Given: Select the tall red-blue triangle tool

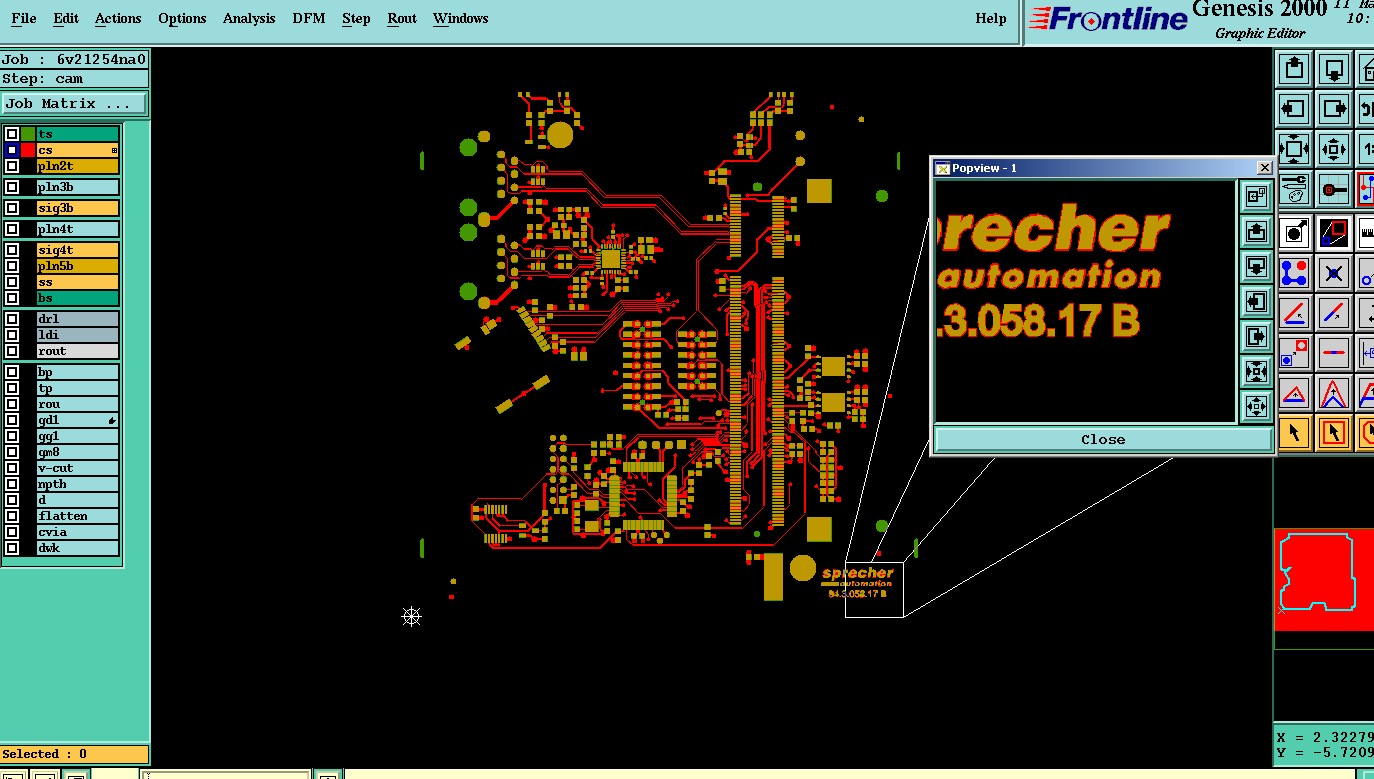Looking at the screenshot, I should pos(1333,393).
